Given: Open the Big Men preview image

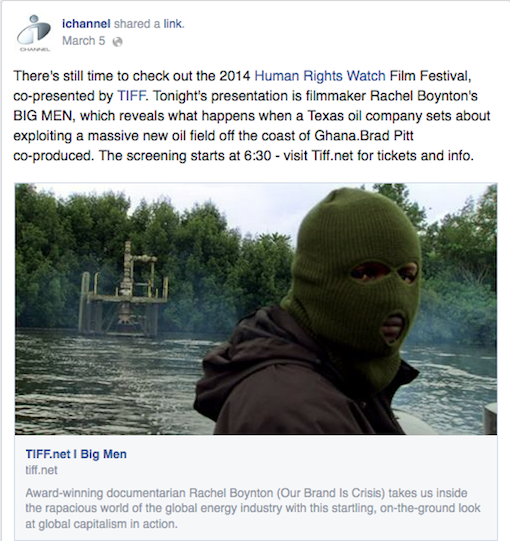Looking at the screenshot, I should tap(256, 309).
